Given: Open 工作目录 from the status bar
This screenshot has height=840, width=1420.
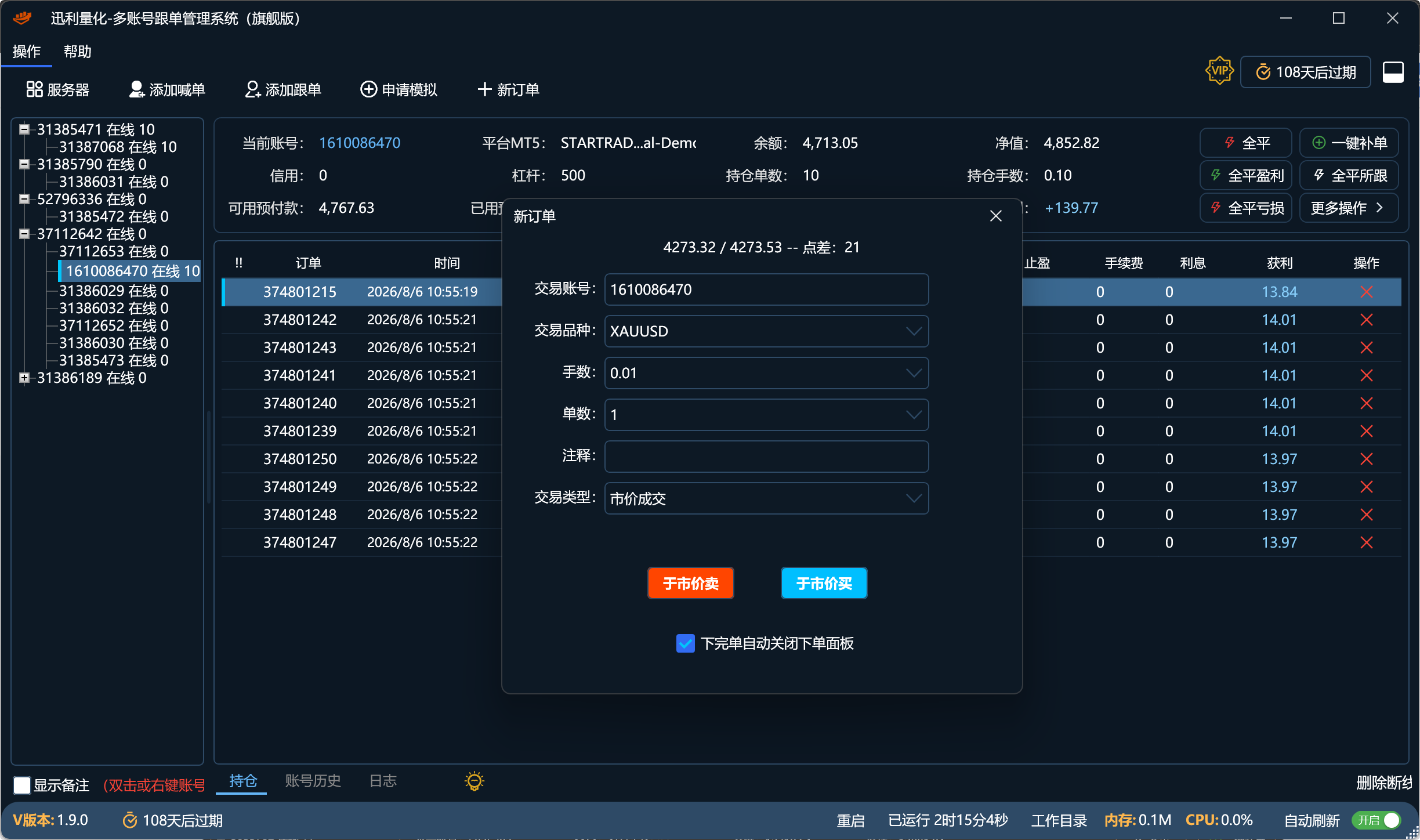Looking at the screenshot, I should pos(1059,820).
